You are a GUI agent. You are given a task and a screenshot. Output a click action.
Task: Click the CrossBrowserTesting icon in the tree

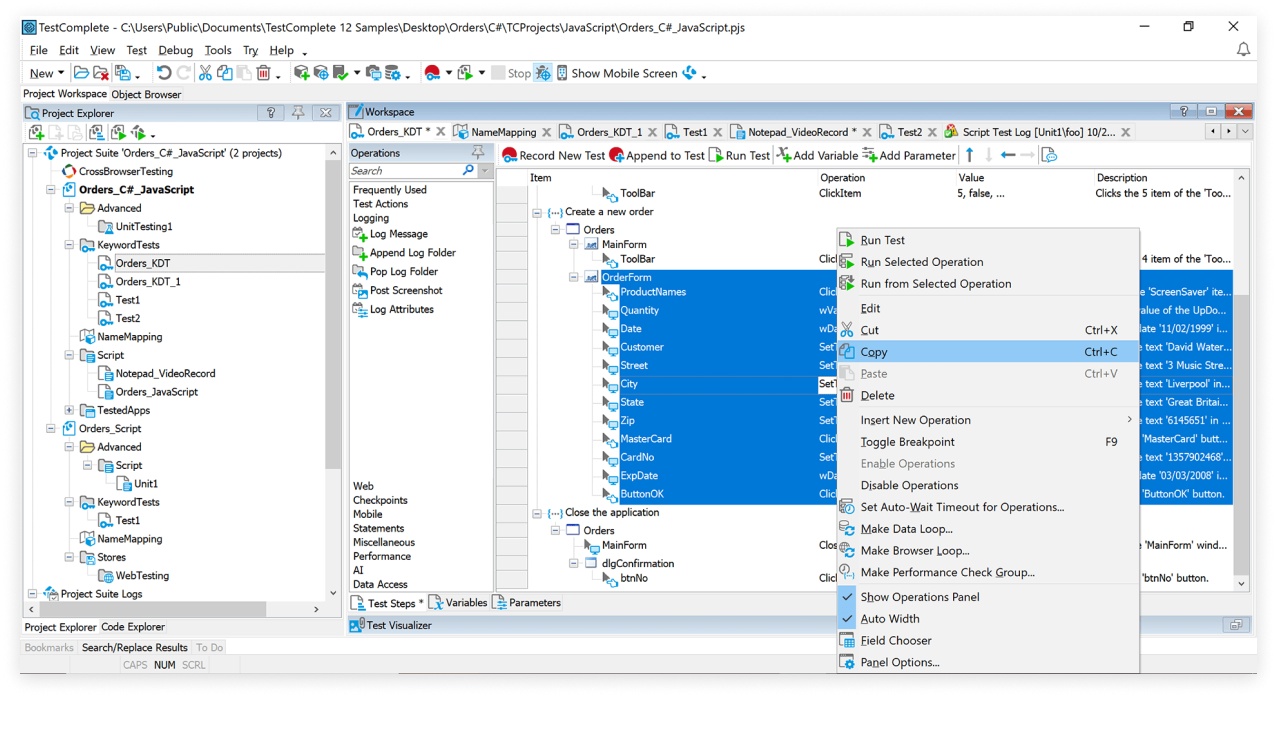pos(69,172)
